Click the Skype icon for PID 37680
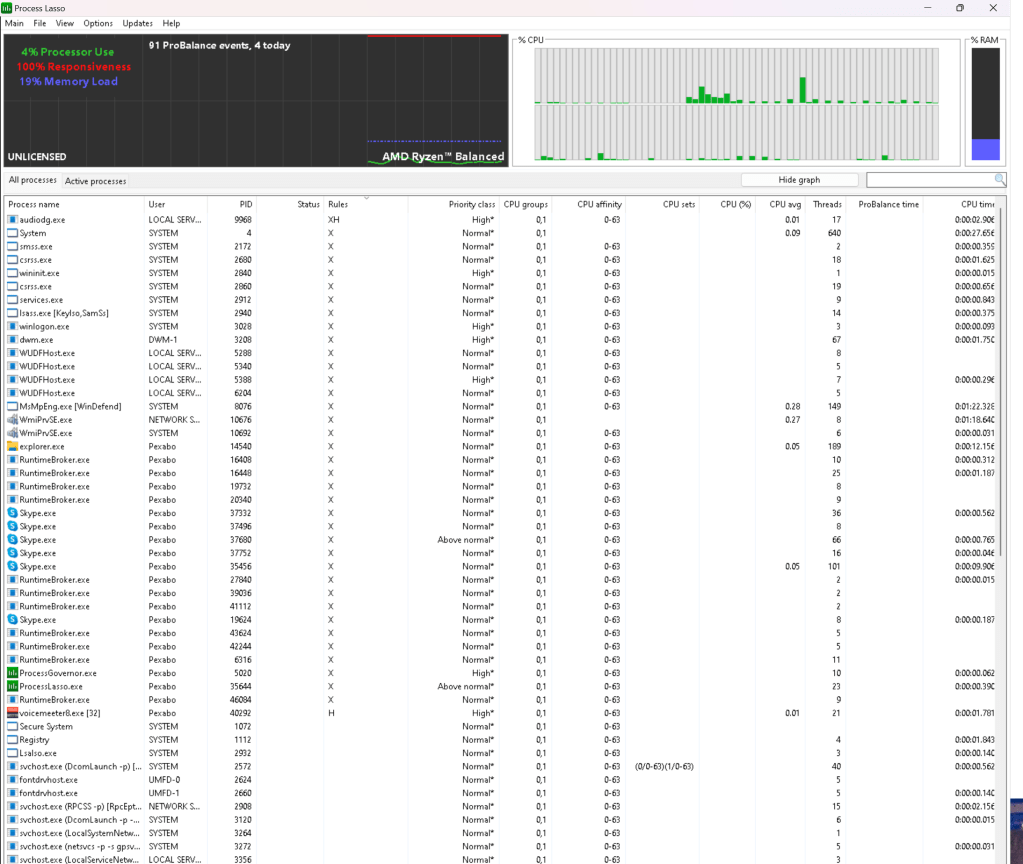This screenshot has width=1023, height=864. 12,540
